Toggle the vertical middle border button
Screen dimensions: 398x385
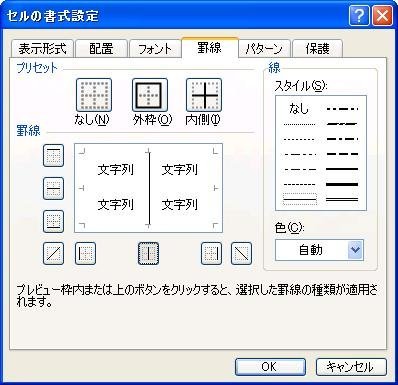tap(148, 253)
